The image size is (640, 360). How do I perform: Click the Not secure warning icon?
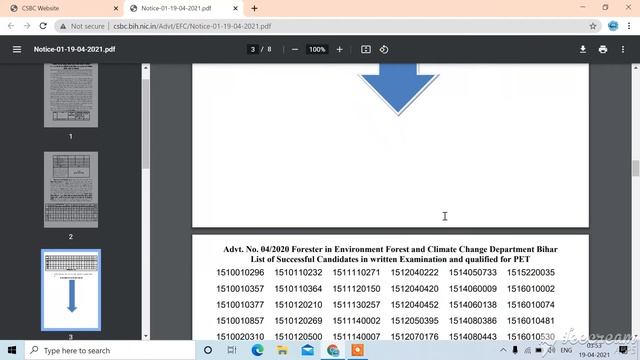(63, 26)
